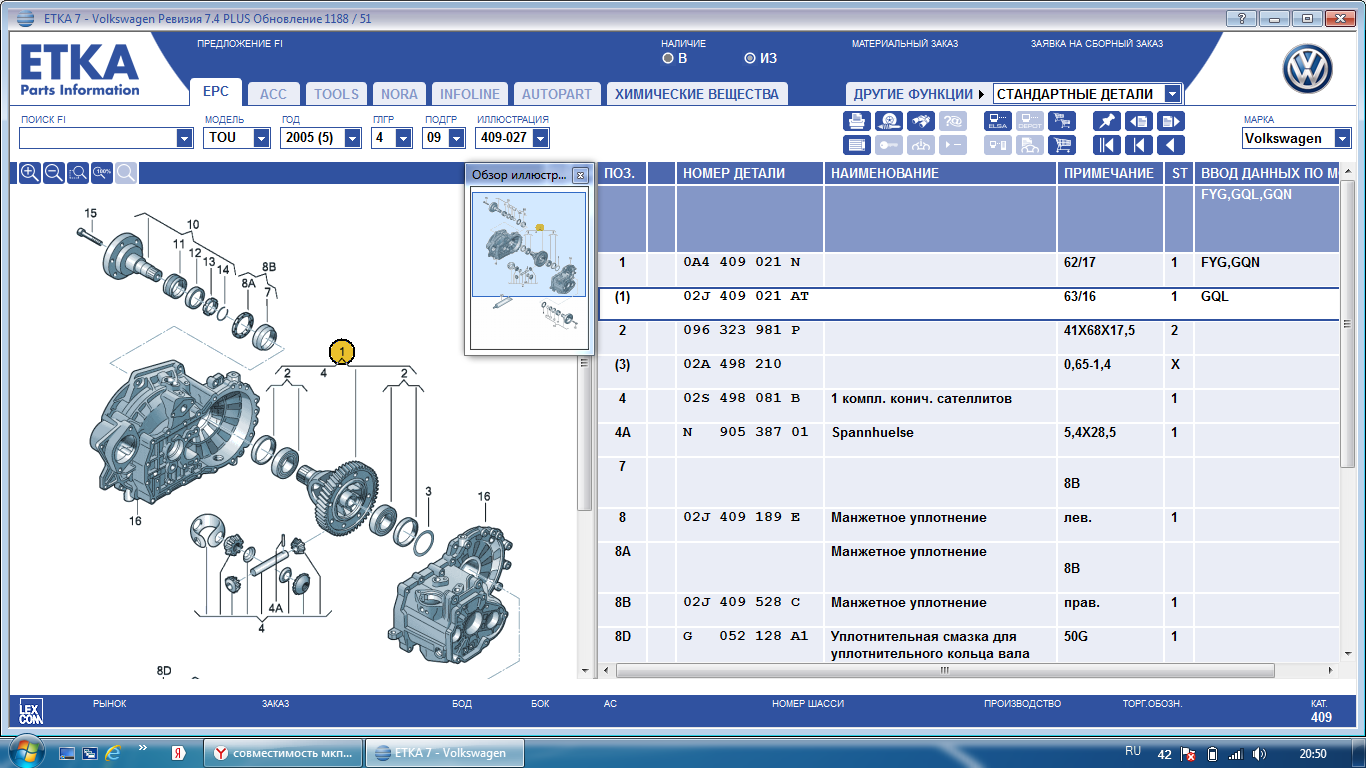Screen dimensions: 1366x768
Task: Switch to the NORA tab
Action: [400, 94]
